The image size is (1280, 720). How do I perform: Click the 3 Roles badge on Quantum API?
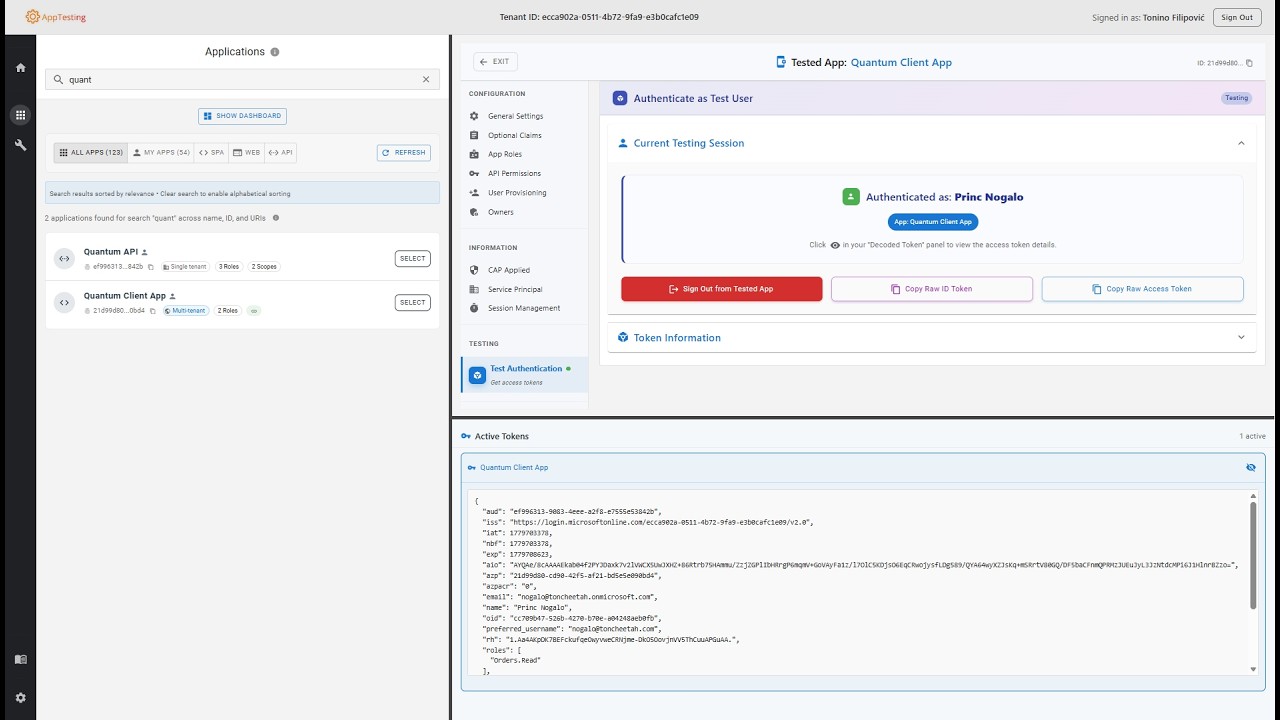pos(229,267)
